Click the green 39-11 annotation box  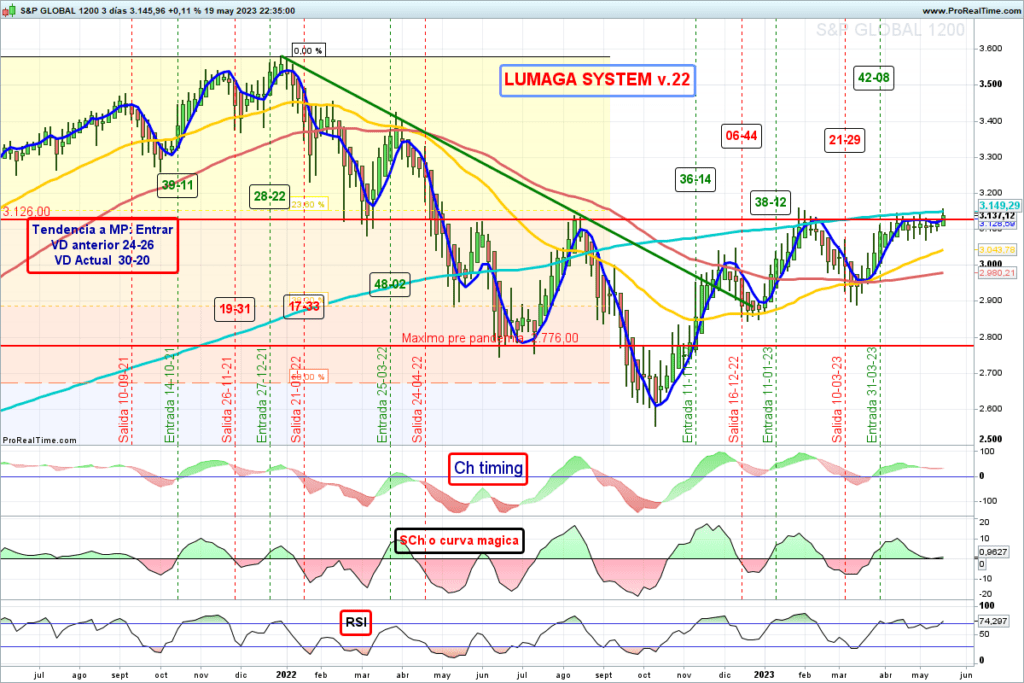click(x=178, y=185)
